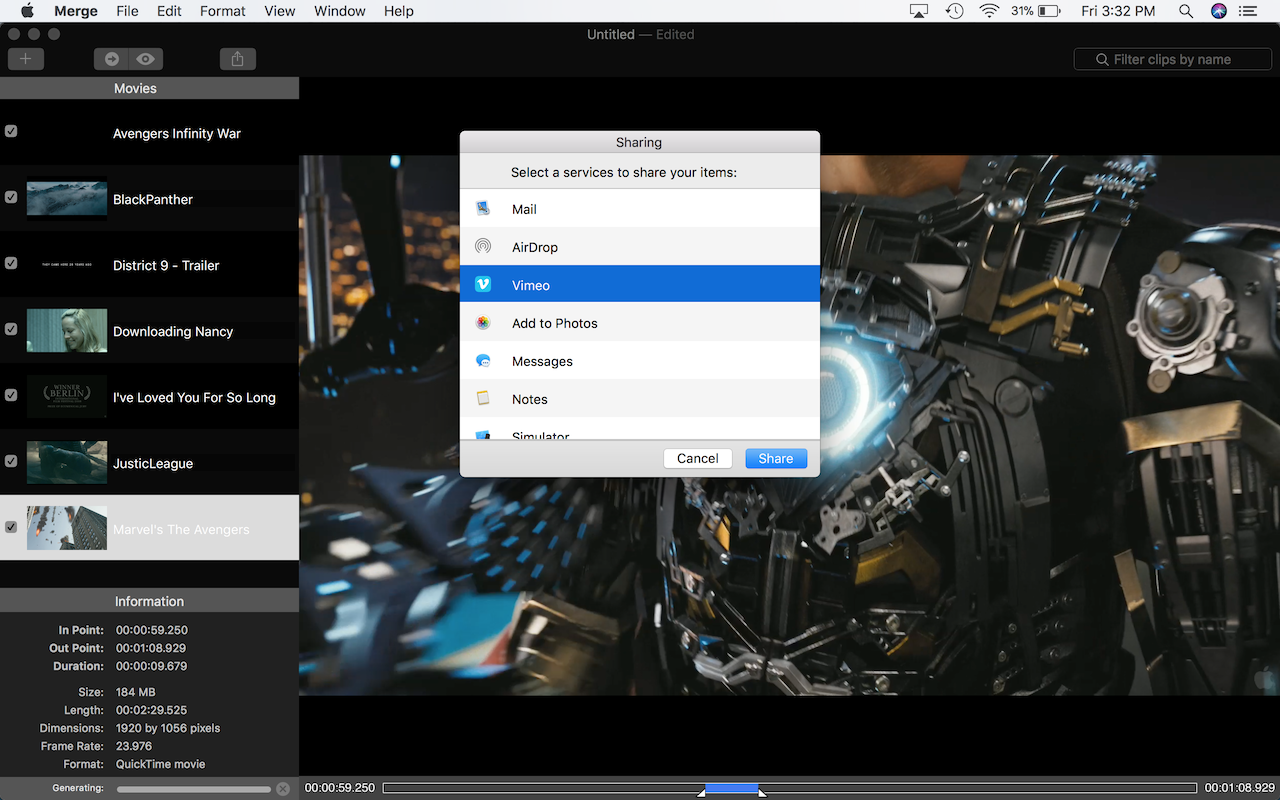This screenshot has width=1280, height=800.
Task: Open Time Machine menu bar icon
Action: pyautogui.click(x=955, y=11)
